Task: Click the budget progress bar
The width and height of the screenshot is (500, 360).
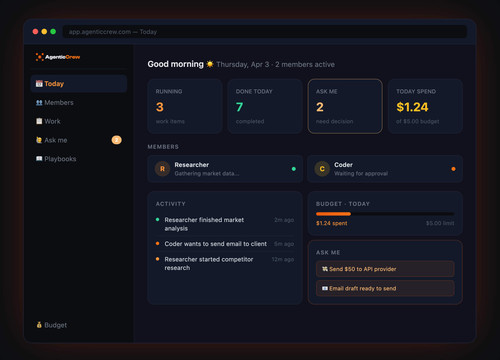Action: (x=385, y=214)
